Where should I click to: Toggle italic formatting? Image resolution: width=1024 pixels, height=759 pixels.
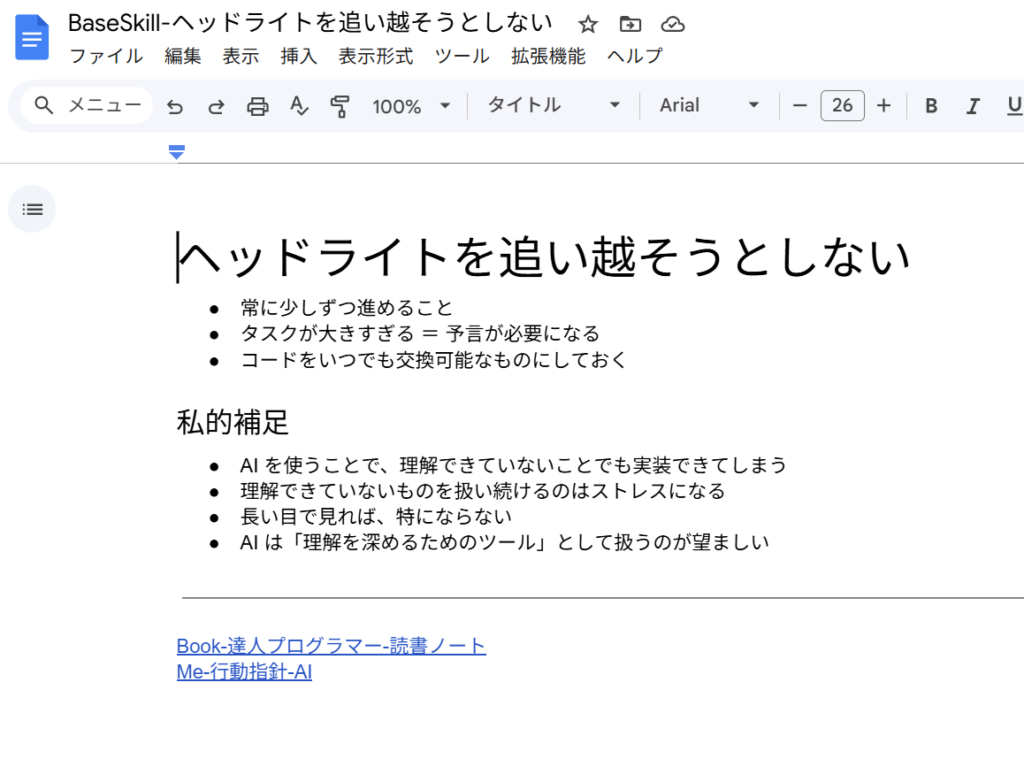pyautogui.click(x=972, y=106)
